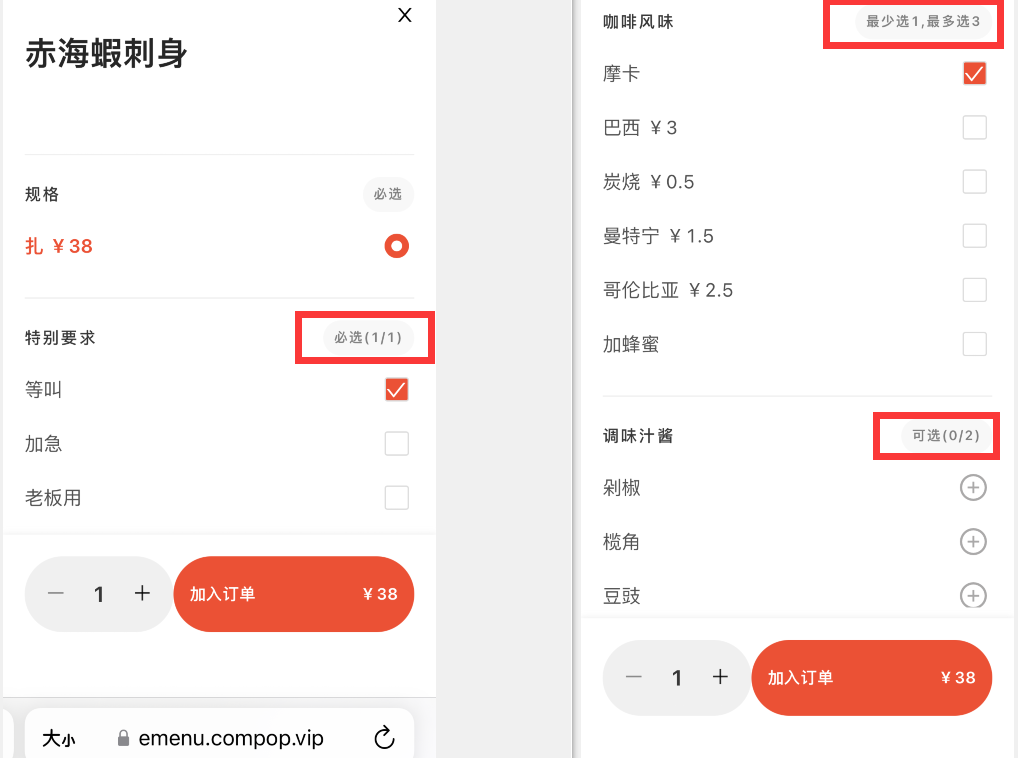Reload page using browser refresh icon
This screenshot has width=1018, height=758.
(384, 737)
